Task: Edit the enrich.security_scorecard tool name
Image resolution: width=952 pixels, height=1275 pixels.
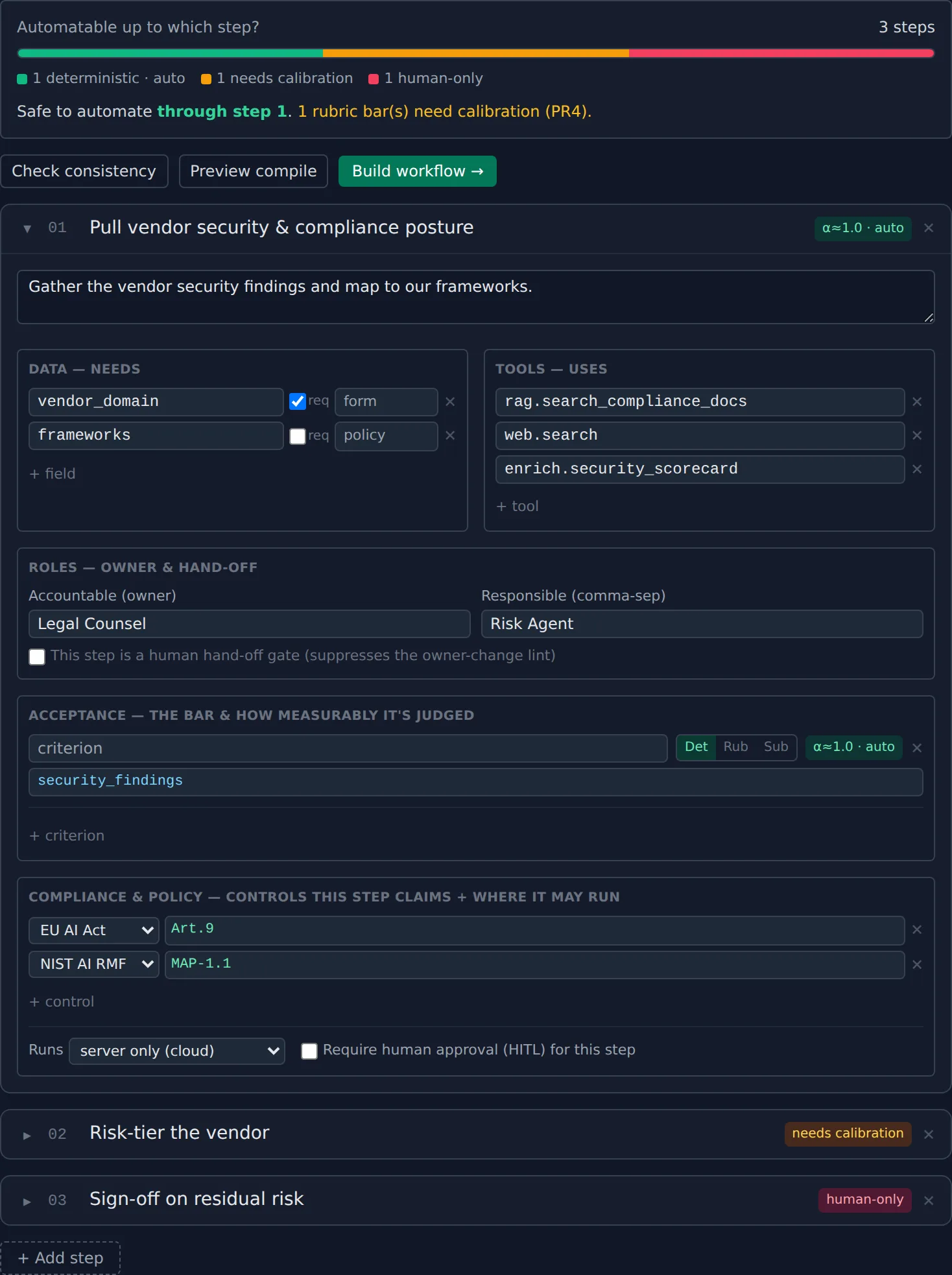Action: (x=700, y=470)
